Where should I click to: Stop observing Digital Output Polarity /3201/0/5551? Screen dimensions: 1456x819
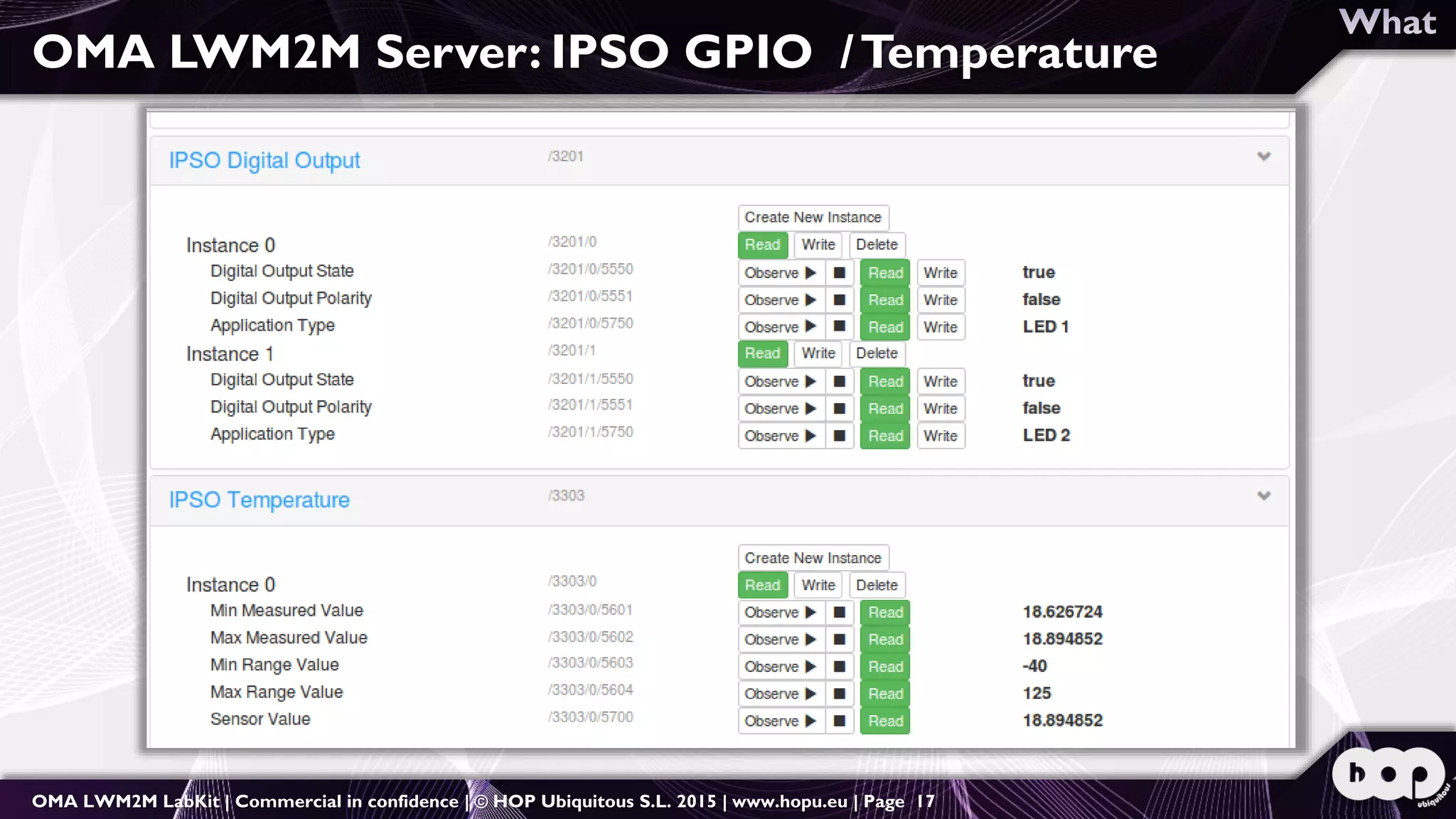(x=840, y=300)
